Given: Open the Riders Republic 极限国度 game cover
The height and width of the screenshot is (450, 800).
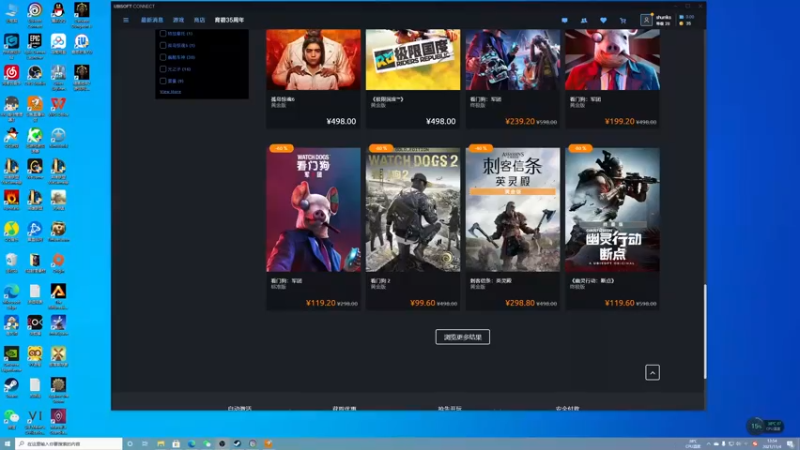Looking at the screenshot, I should point(413,59).
